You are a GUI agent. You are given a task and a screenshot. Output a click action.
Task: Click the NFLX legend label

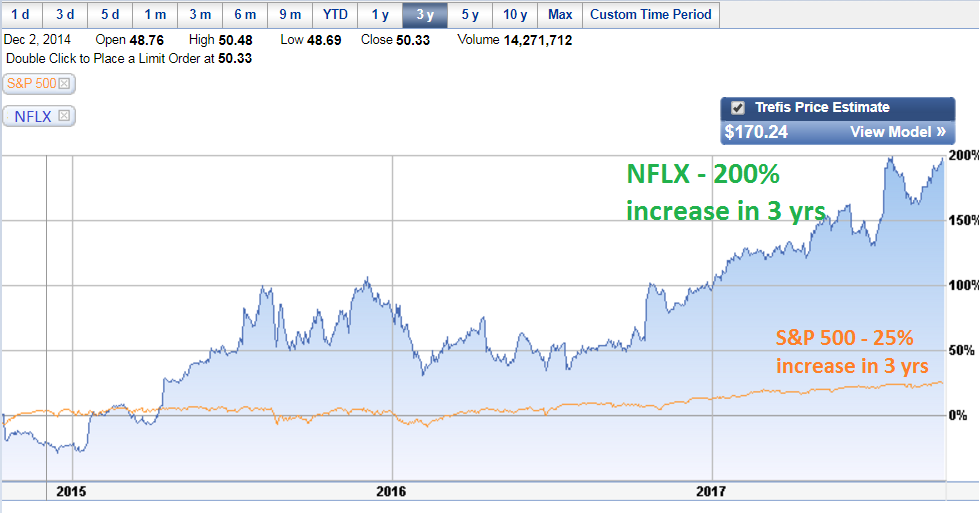tap(32, 116)
